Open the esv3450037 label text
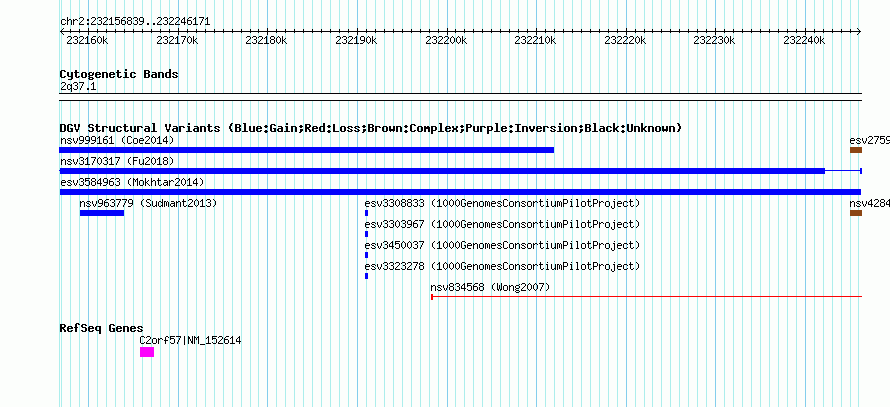Image resolution: width=890 pixels, height=407 pixels. point(502,245)
